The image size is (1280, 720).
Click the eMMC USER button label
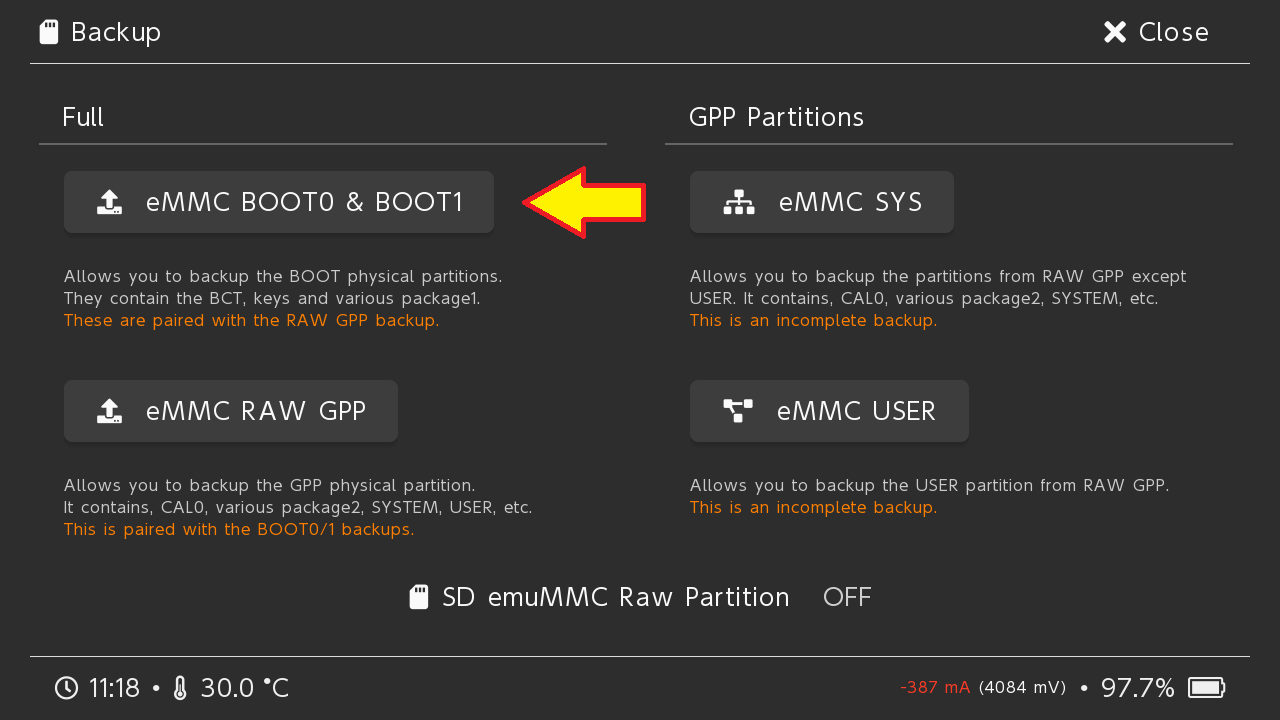click(x=856, y=411)
